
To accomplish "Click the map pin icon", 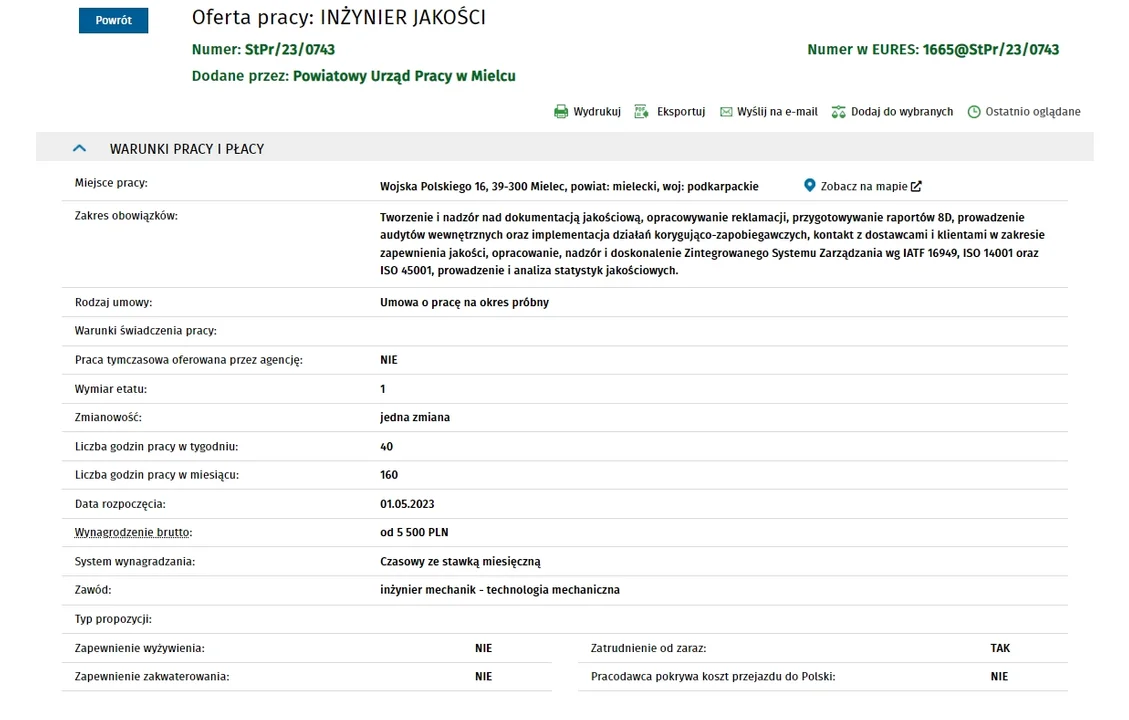I will pyautogui.click(x=809, y=185).
